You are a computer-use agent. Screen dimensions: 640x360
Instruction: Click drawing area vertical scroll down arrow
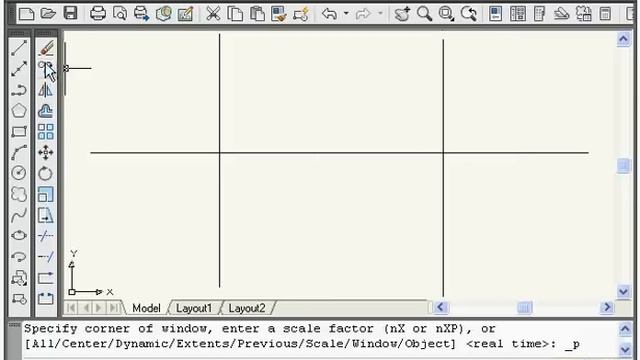pos(623,291)
